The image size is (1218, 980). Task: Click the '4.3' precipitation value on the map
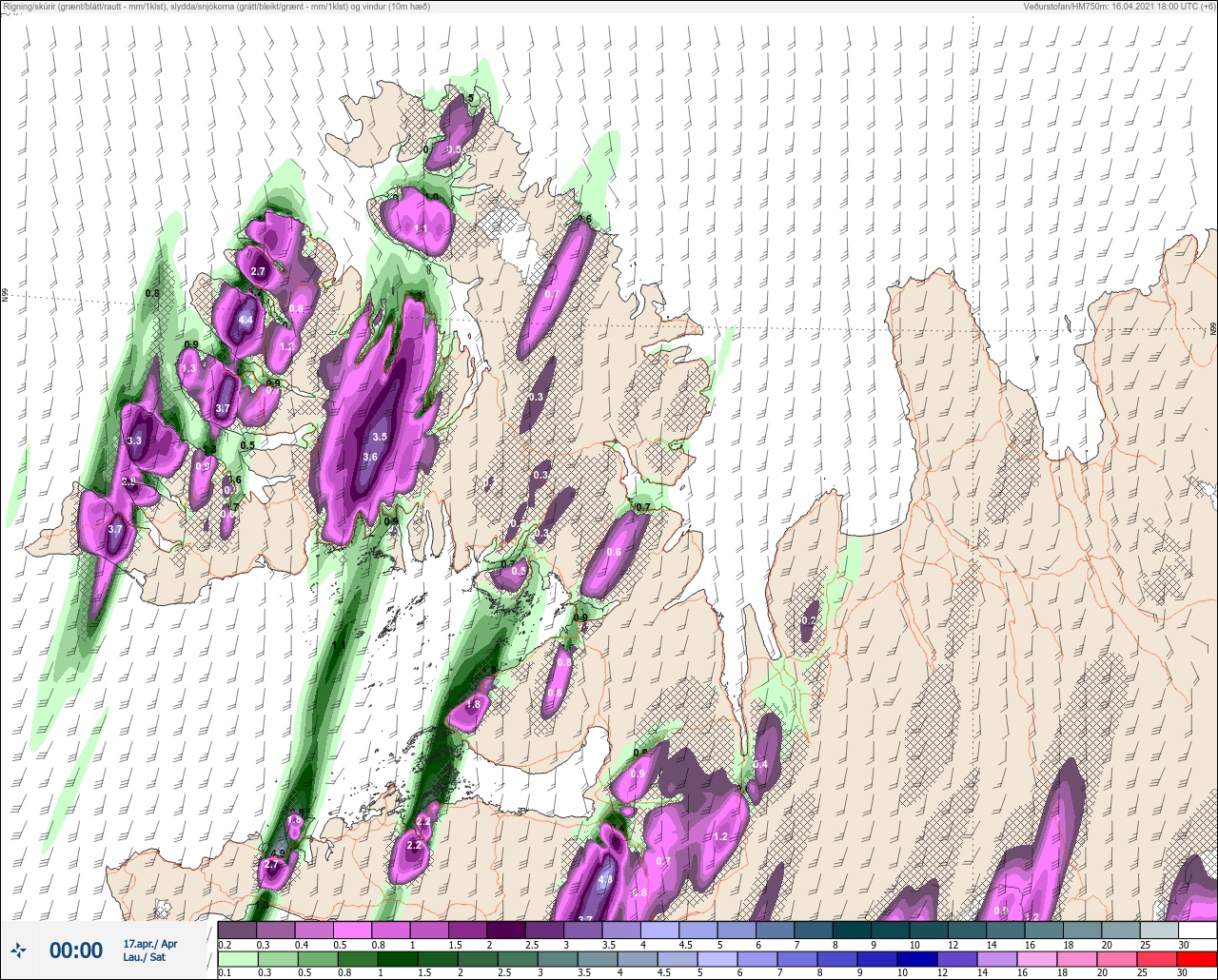coord(605,880)
